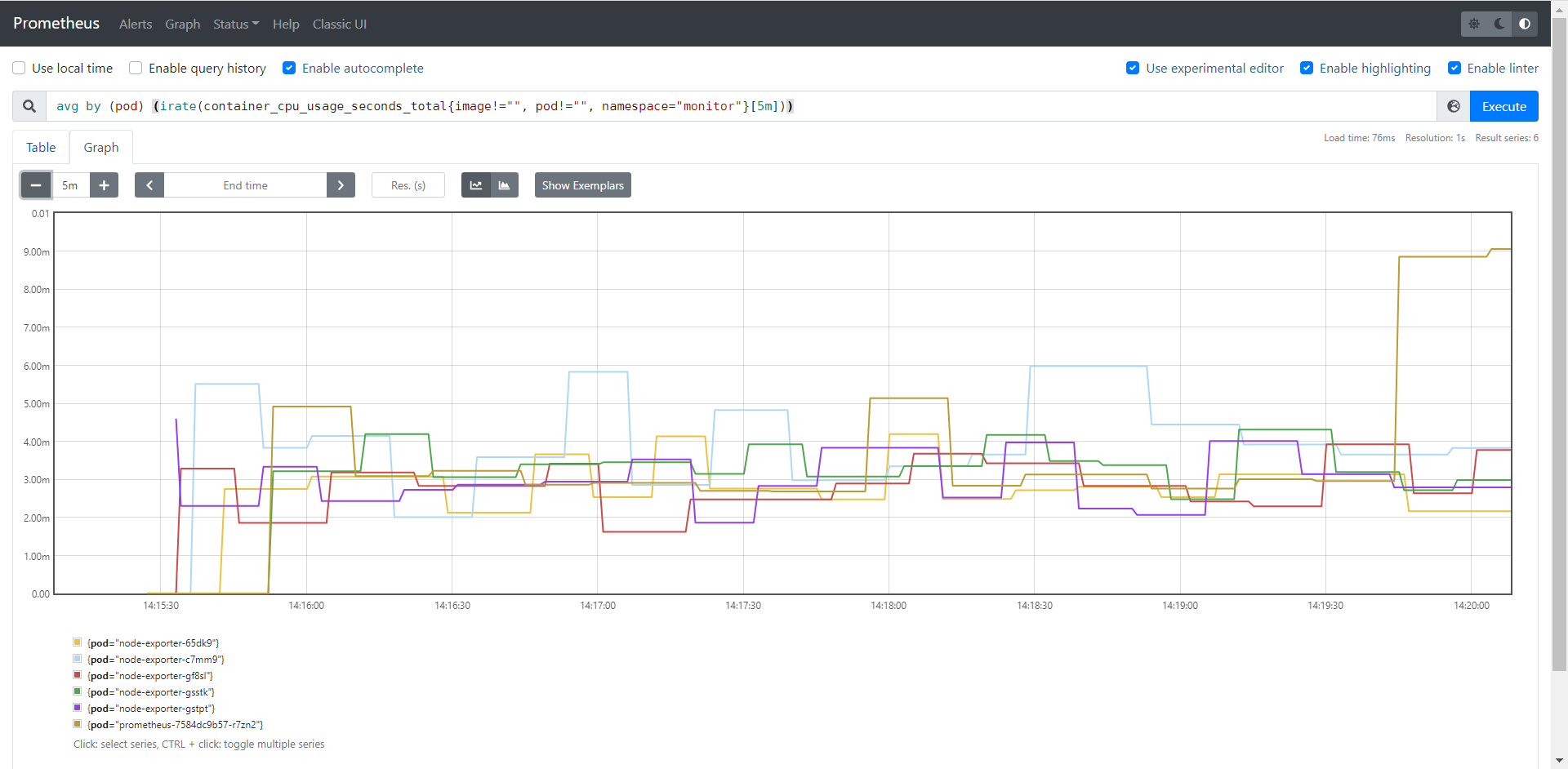Click legend label pod="node-exporter-65dk9"

pos(154,643)
